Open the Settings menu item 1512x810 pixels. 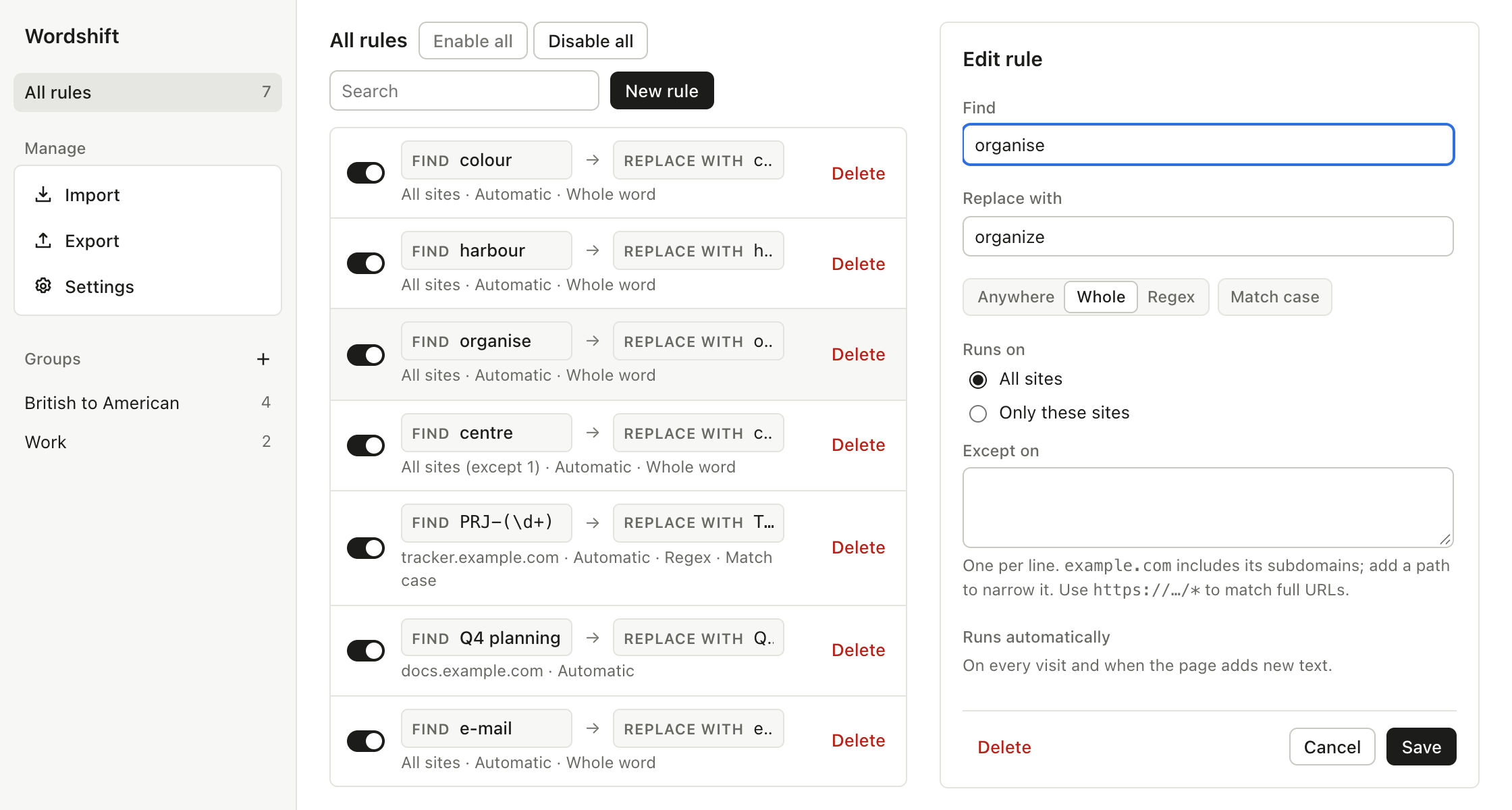(148, 287)
